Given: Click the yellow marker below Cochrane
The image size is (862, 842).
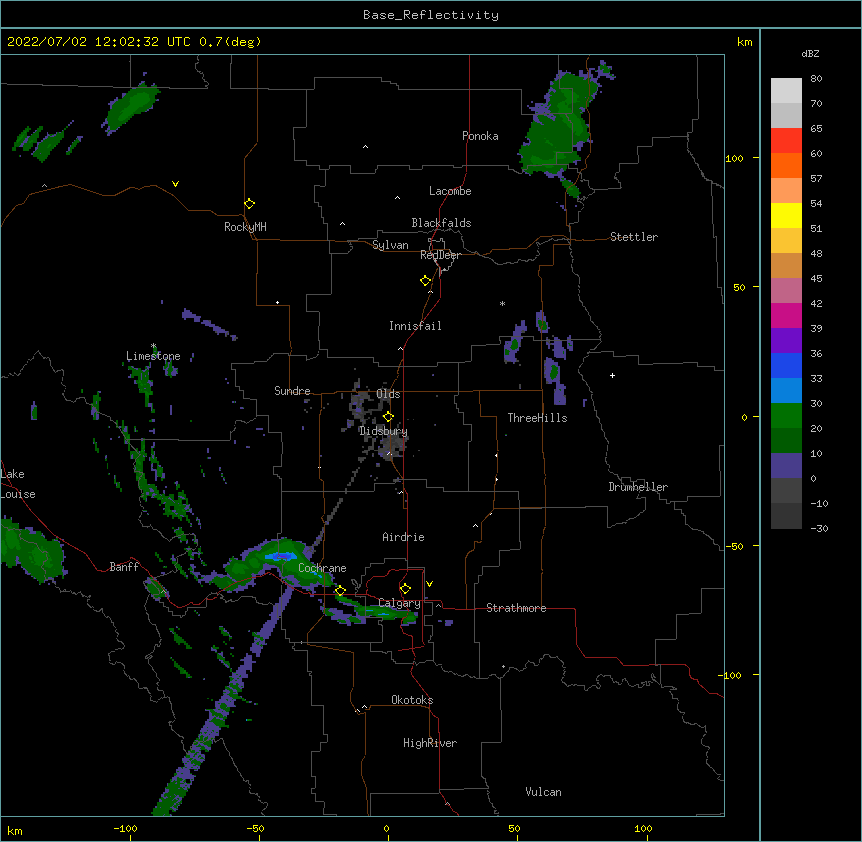Looking at the screenshot, I should pyautogui.click(x=340, y=591).
